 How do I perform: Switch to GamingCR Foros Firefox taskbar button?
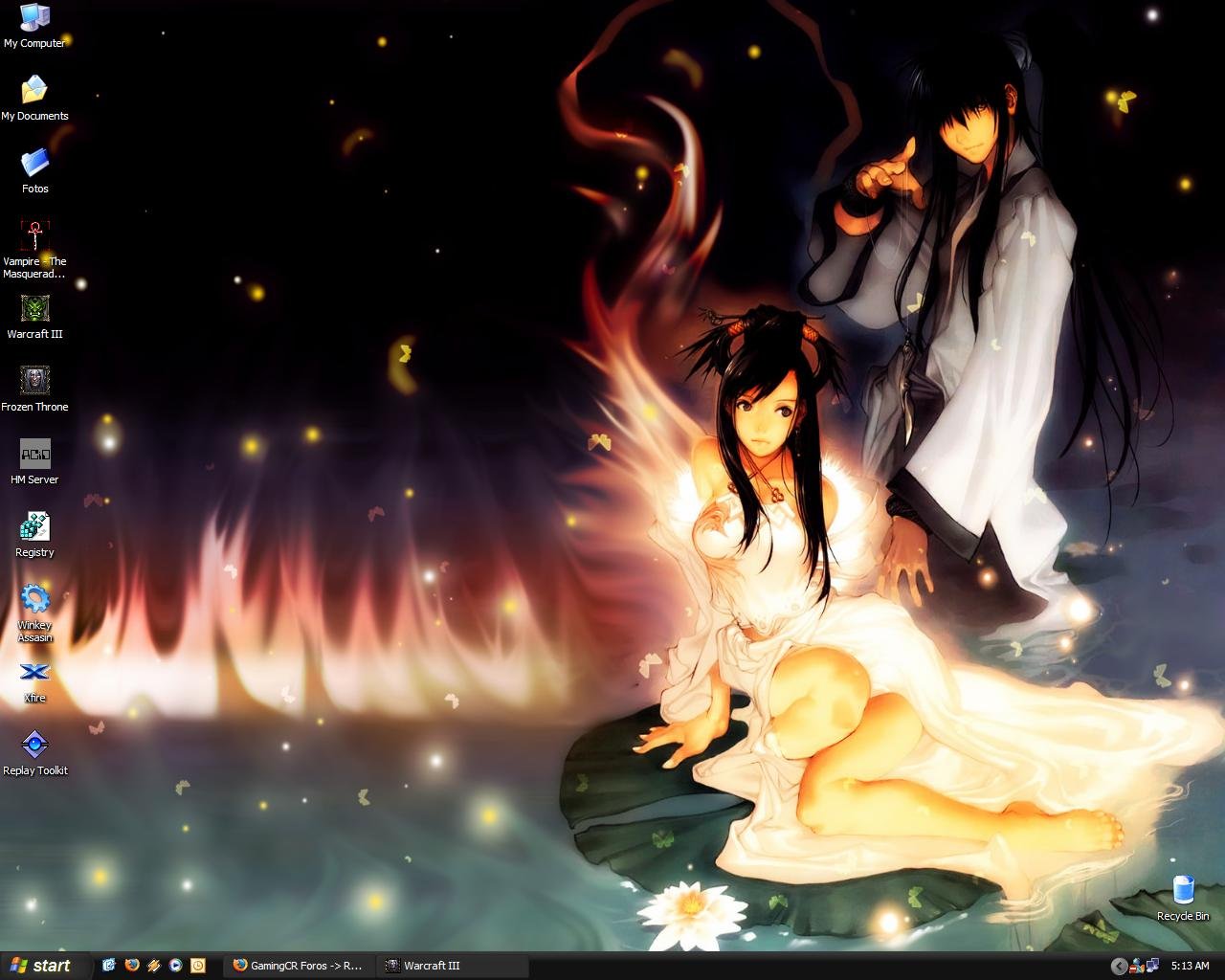298,966
